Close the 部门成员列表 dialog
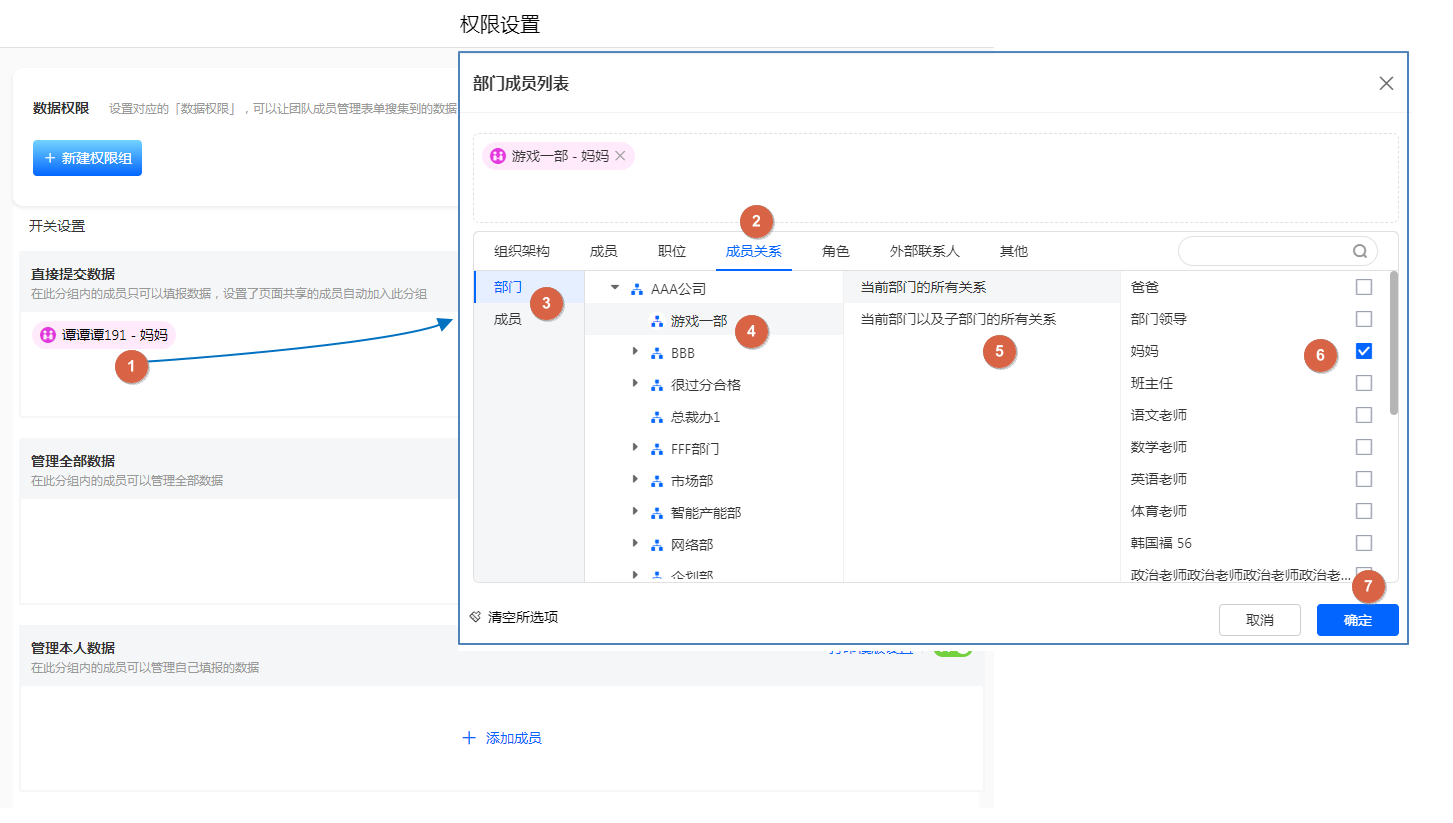The width and height of the screenshot is (1453, 823). (x=1386, y=83)
